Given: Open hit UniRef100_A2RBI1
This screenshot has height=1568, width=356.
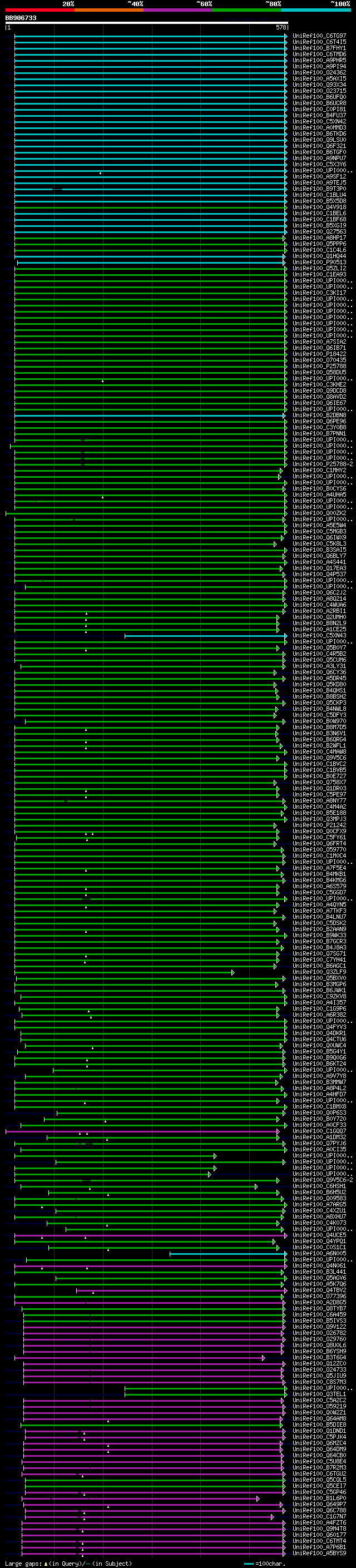Looking at the screenshot, I should (319, 611).
